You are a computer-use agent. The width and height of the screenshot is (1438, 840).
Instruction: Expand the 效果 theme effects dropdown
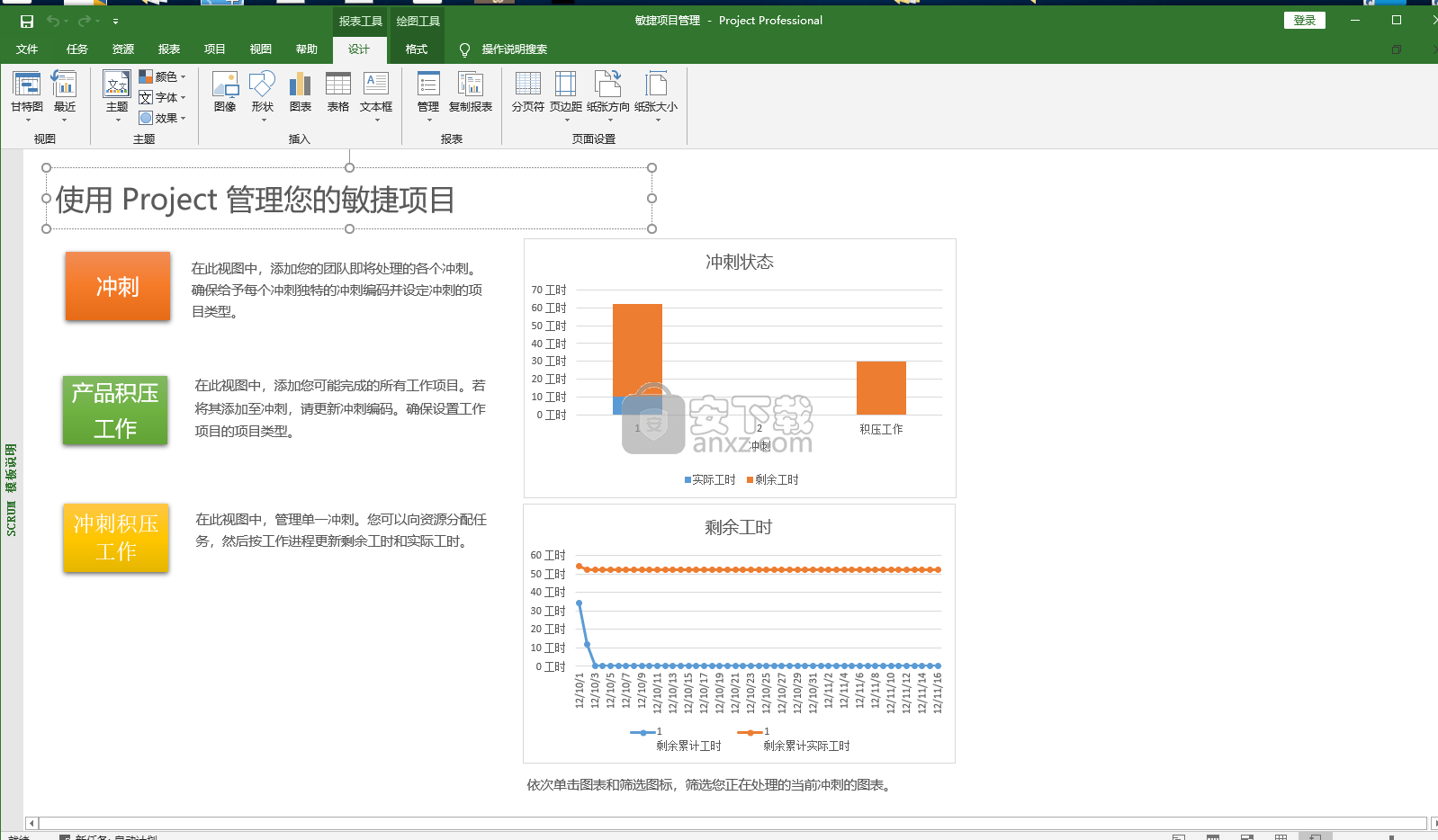[x=162, y=118]
